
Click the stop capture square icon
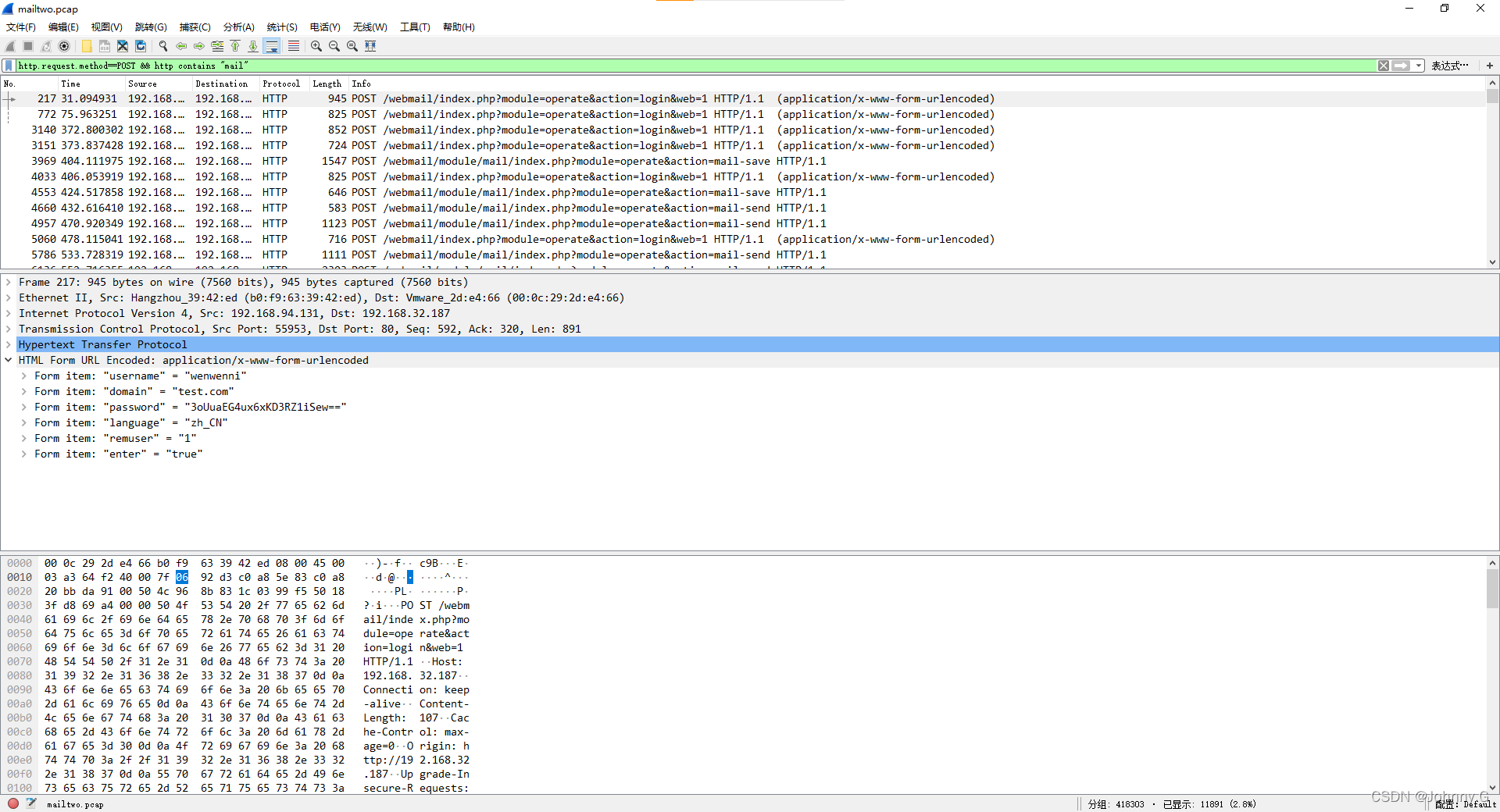tap(28, 46)
